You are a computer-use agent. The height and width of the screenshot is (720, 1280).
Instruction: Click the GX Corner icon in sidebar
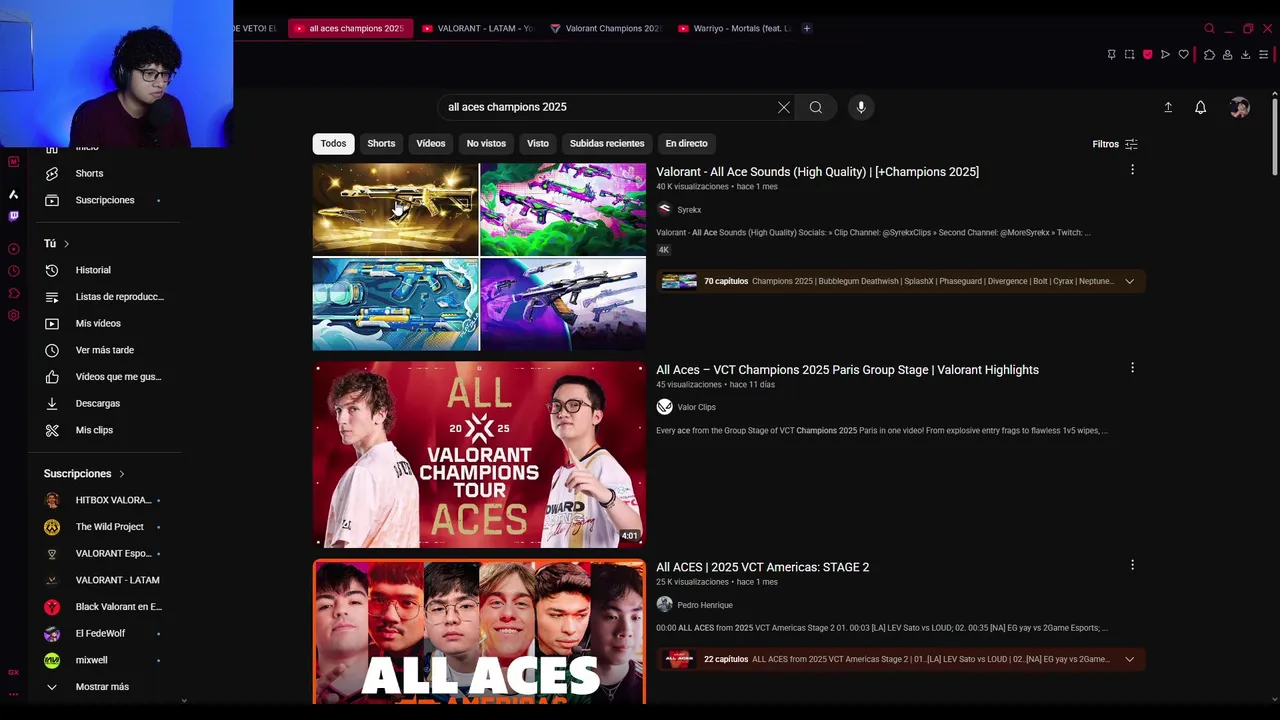pyautogui.click(x=13, y=672)
